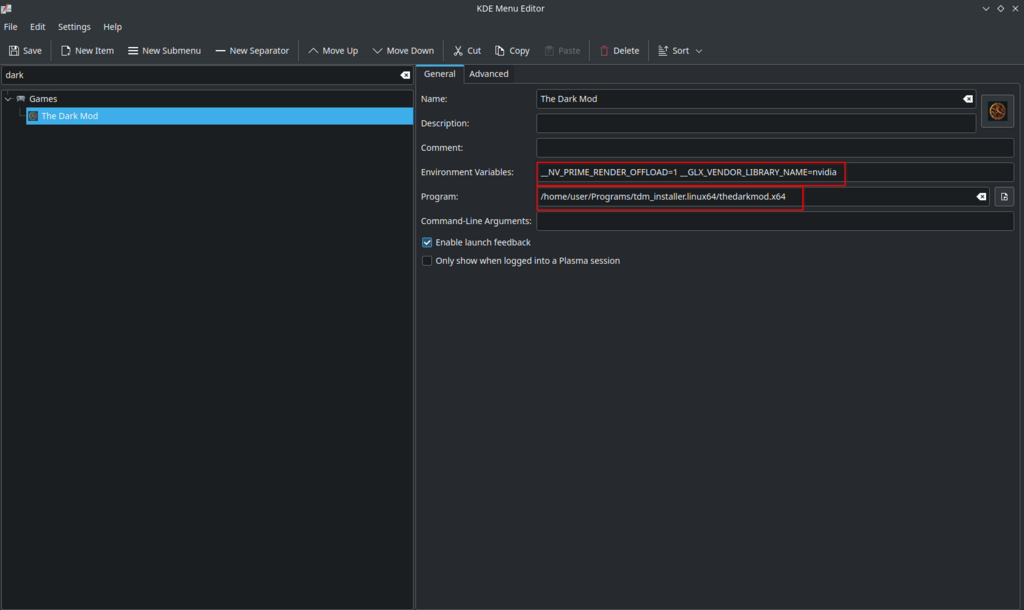The width and height of the screenshot is (1024, 610).
Task: Browse for a program file
Action: (x=1004, y=197)
